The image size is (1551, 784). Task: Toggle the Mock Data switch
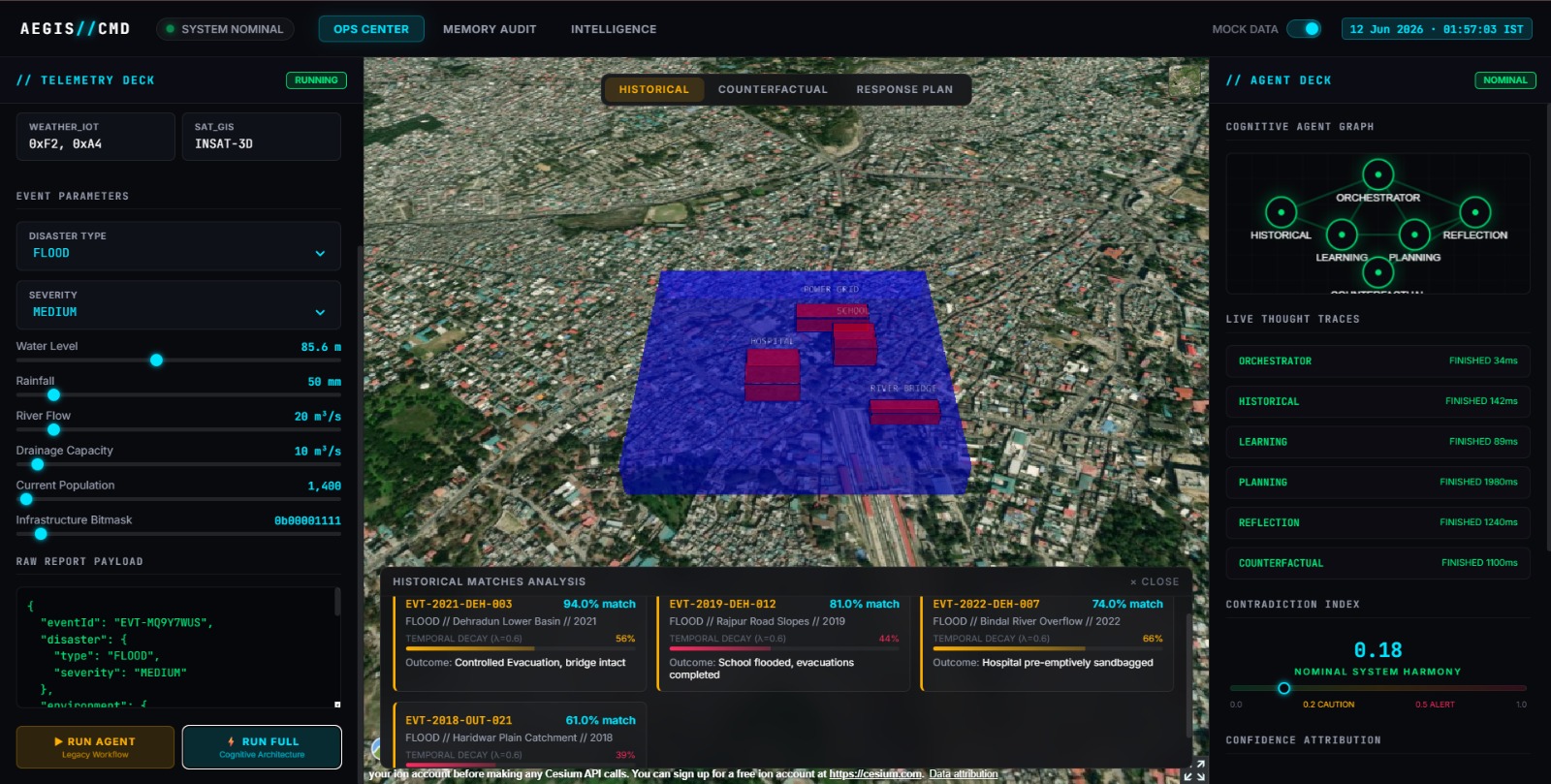(1304, 29)
